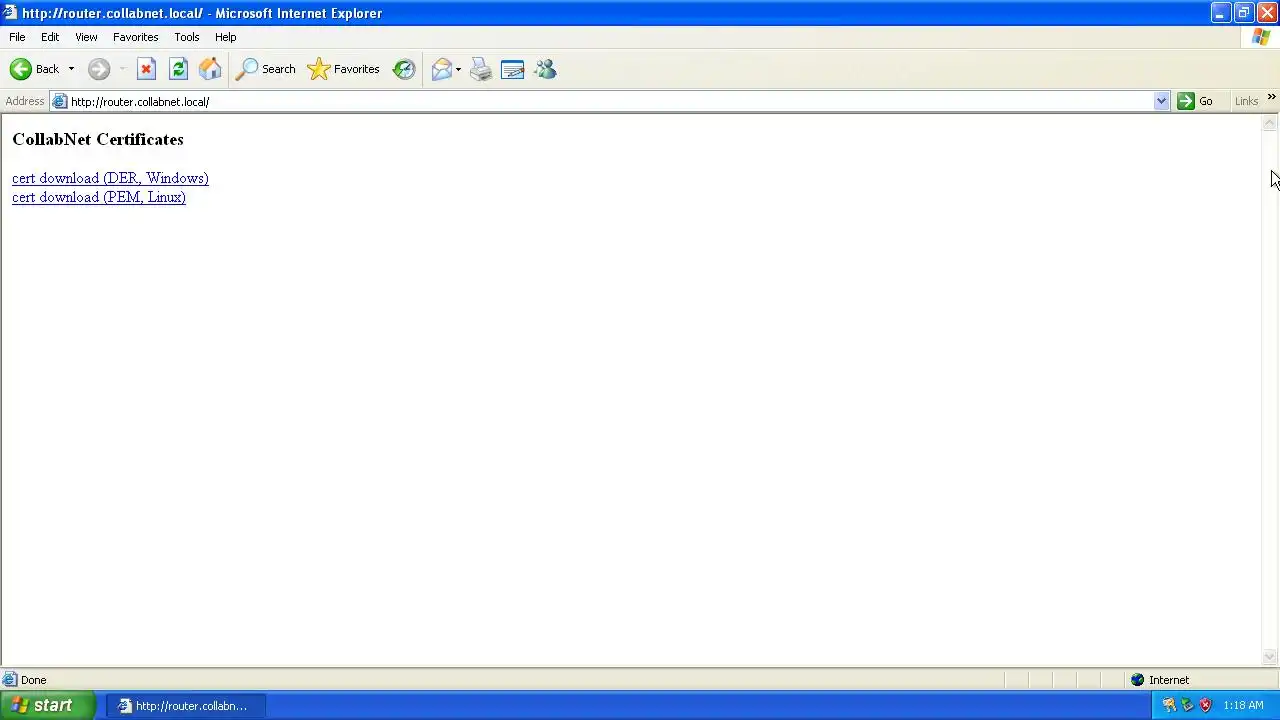This screenshot has height=720, width=1280.
Task: Open cert download (PEM, Linux) link
Action: (99, 197)
